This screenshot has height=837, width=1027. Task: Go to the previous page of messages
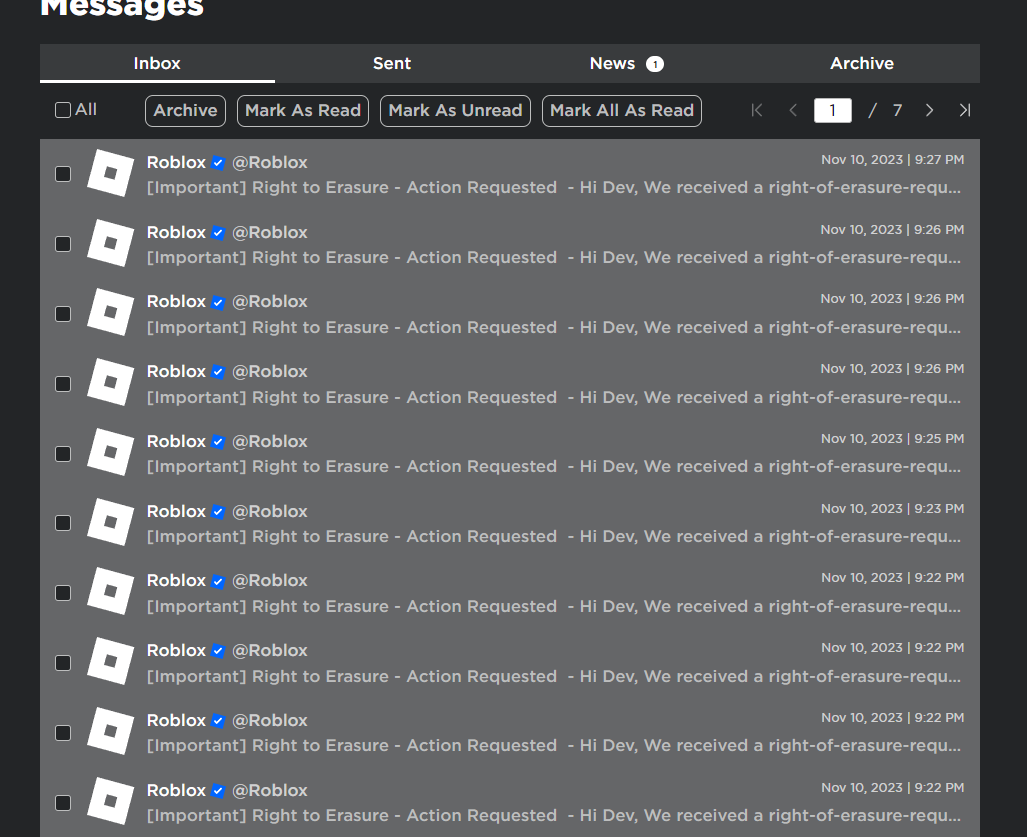click(793, 110)
